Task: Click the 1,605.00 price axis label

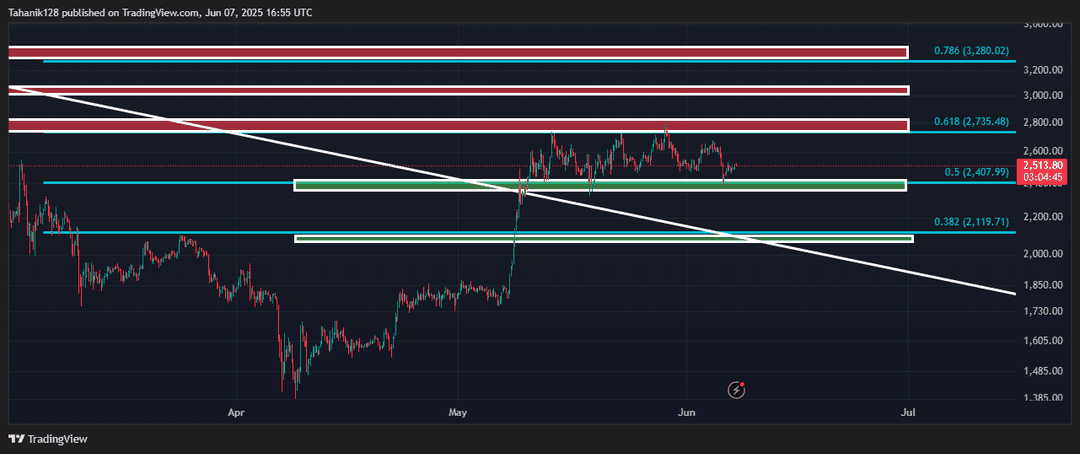Action: pyautogui.click(x=1043, y=341)
